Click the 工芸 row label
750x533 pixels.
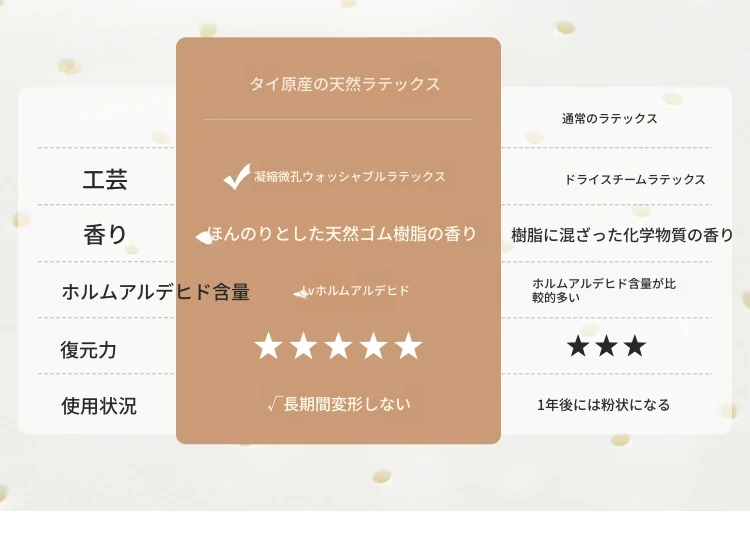pyautogui.click(x=105, y=179)
